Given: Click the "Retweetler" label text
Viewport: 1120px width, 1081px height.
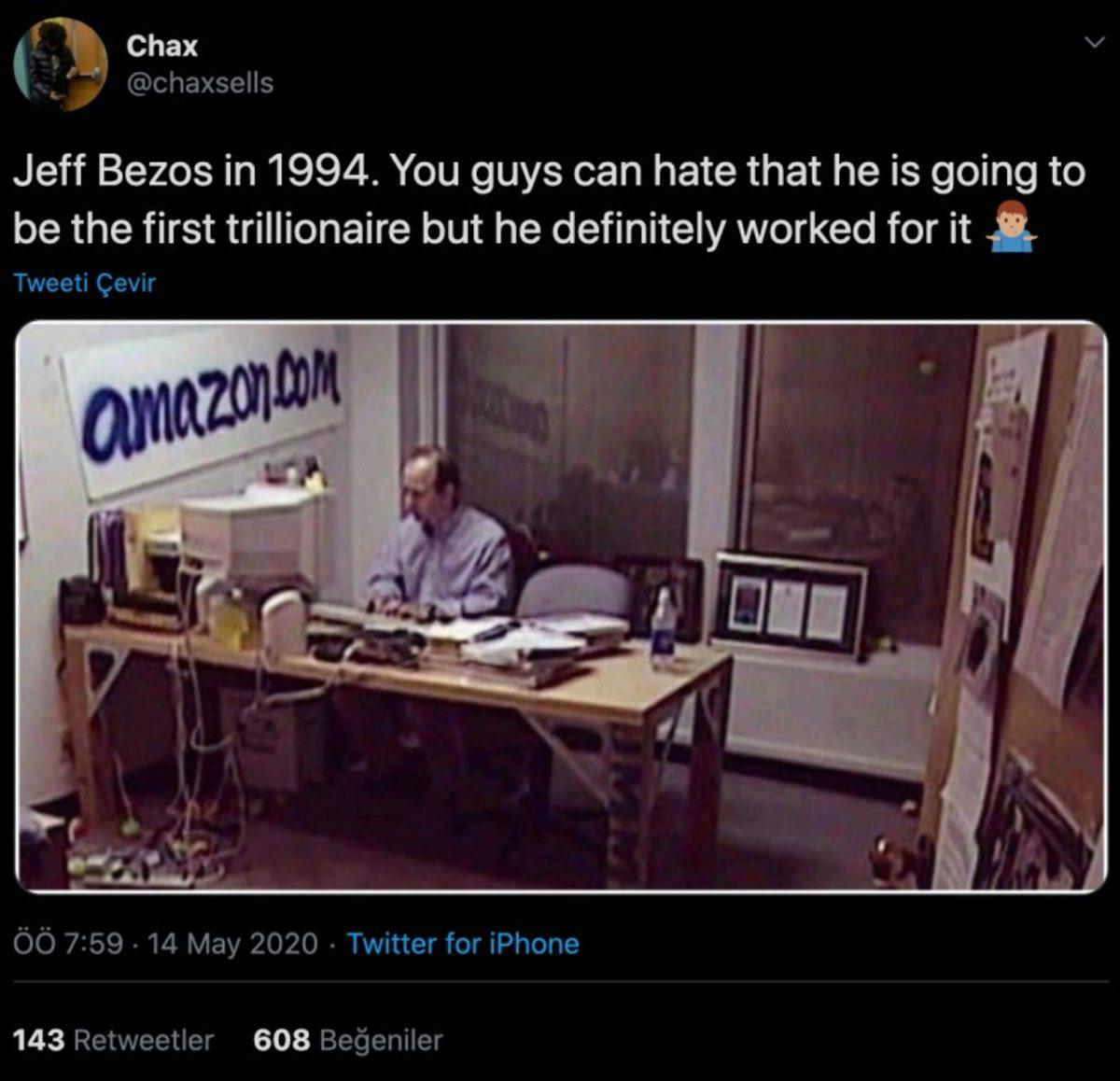Looking at the screenshot, I should (143, 1039).
